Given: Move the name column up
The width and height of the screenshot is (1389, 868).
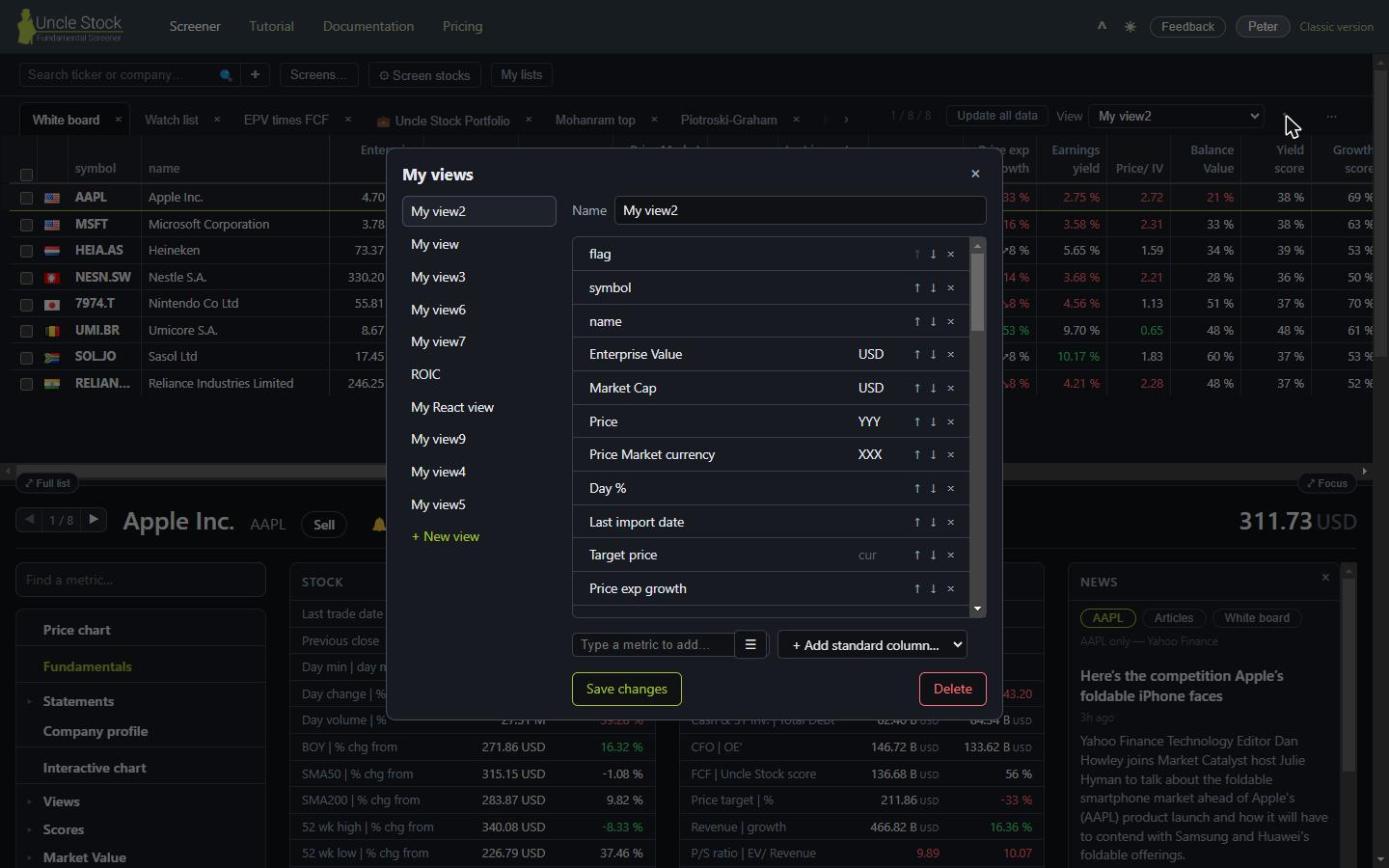Looking at the screenshot, I should [916, 321].
